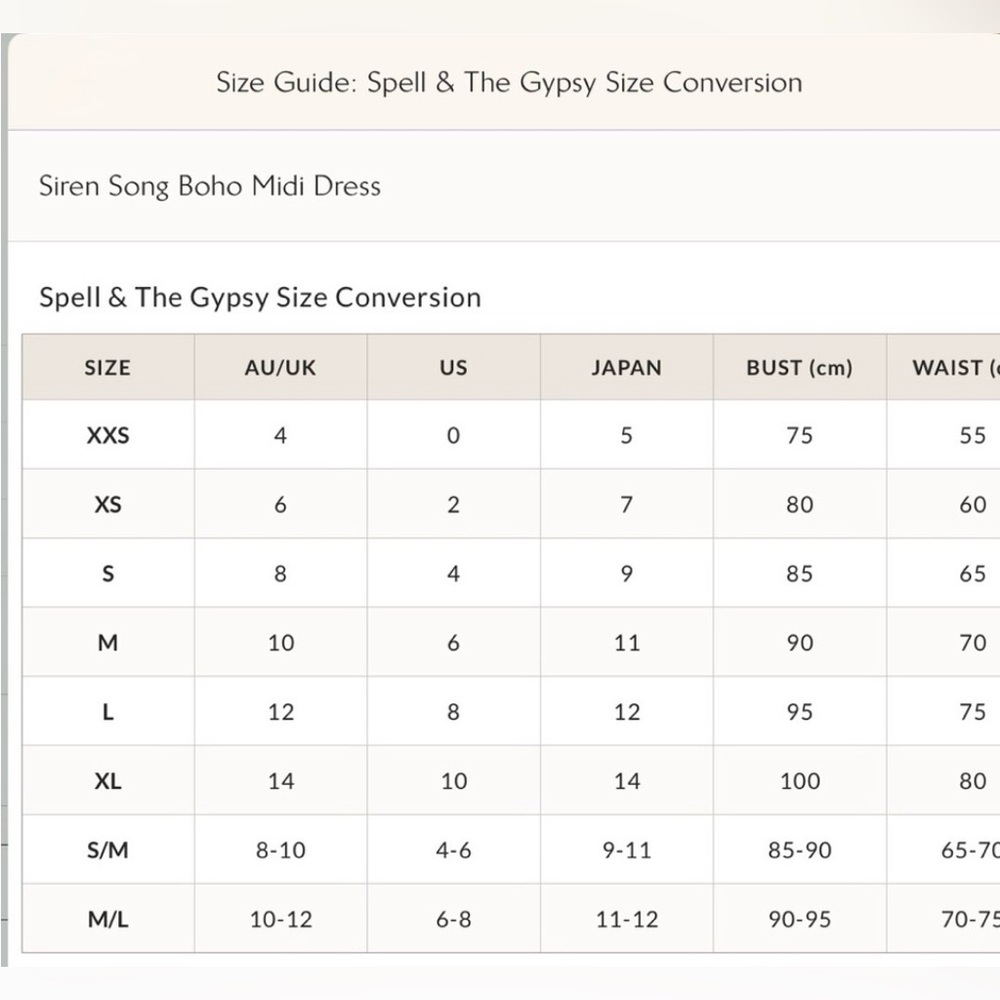Click Japan value 5 in XXS row
This screenshot has height=1000, width=1000.
[x=626, y=436]
